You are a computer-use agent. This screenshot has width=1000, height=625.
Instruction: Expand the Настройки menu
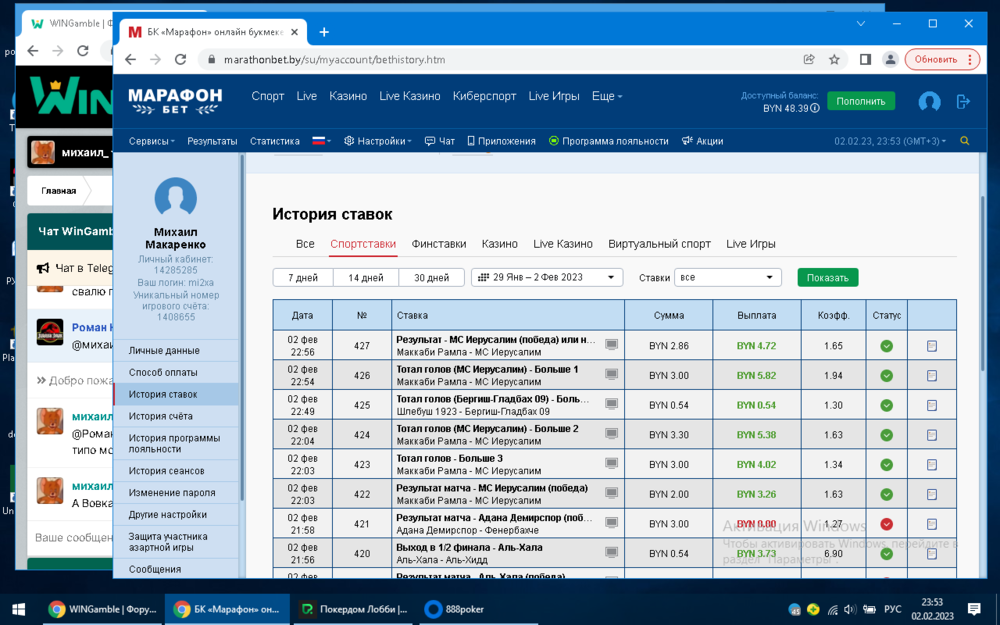(378, 141)
